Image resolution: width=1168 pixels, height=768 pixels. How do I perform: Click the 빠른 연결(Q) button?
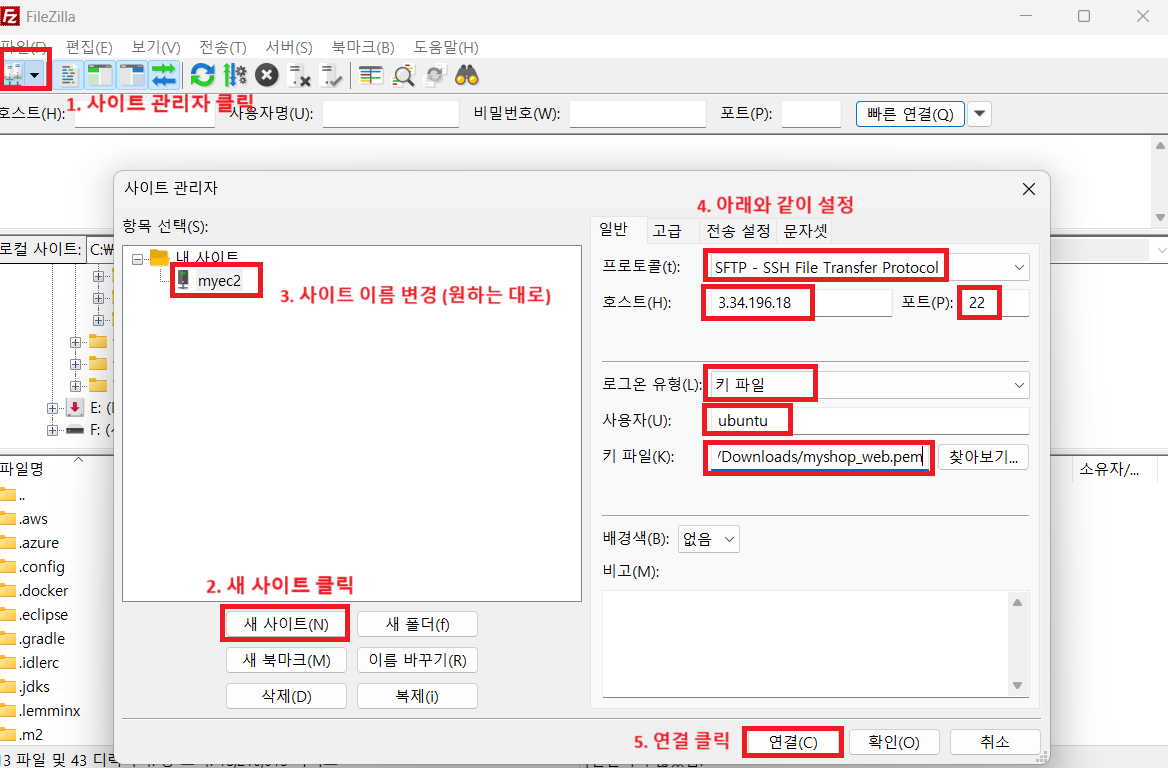[910, 114]
